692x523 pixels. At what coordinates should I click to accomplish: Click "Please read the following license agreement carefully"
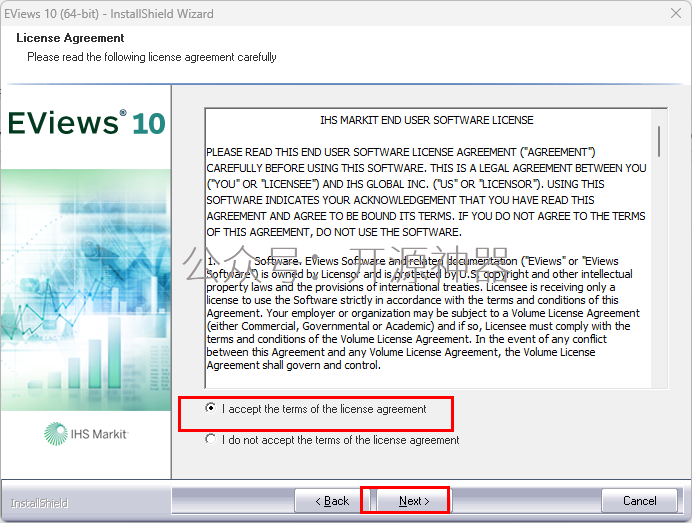[152, 57]
